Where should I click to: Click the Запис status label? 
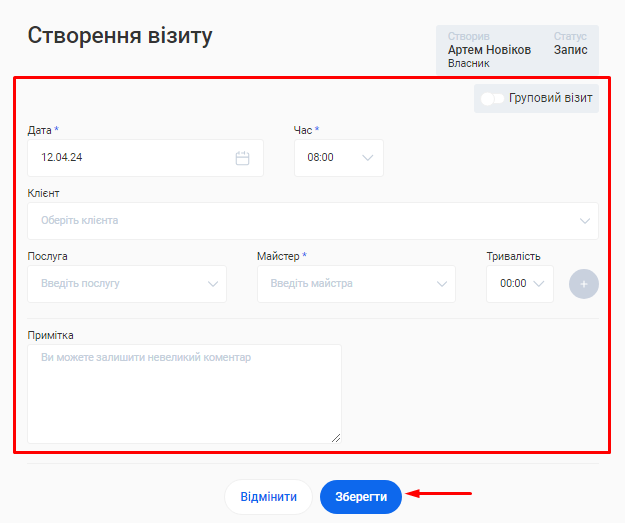[x=571, y=50]
